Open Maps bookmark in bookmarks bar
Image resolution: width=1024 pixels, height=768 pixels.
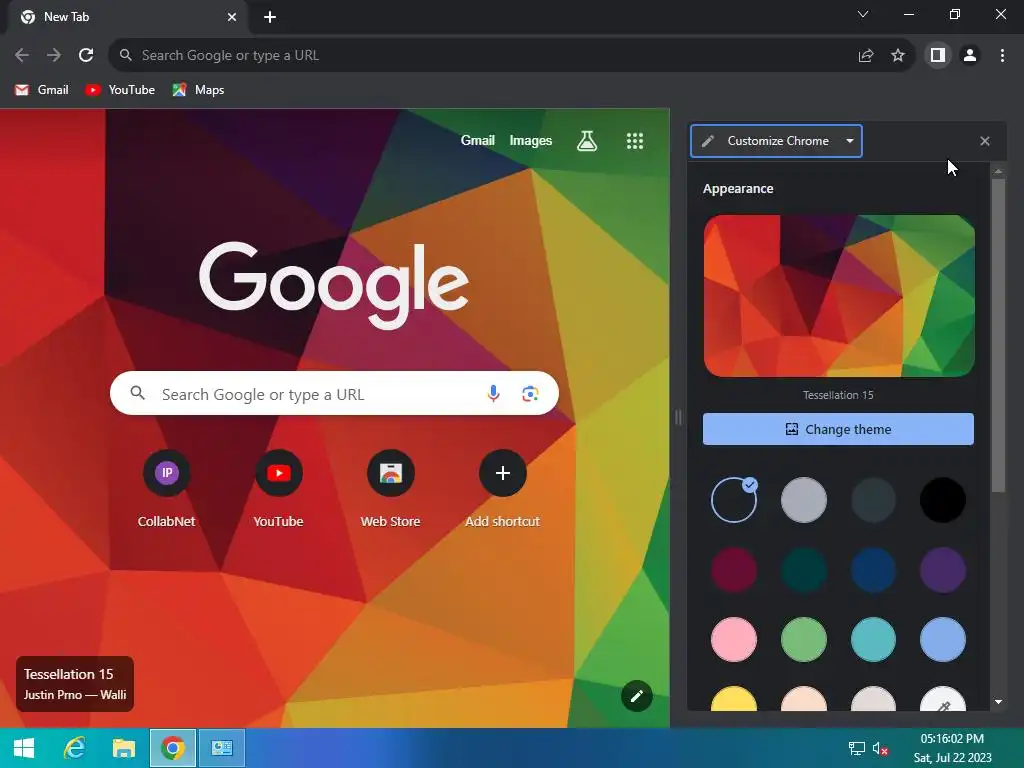[x=199, y=90]
